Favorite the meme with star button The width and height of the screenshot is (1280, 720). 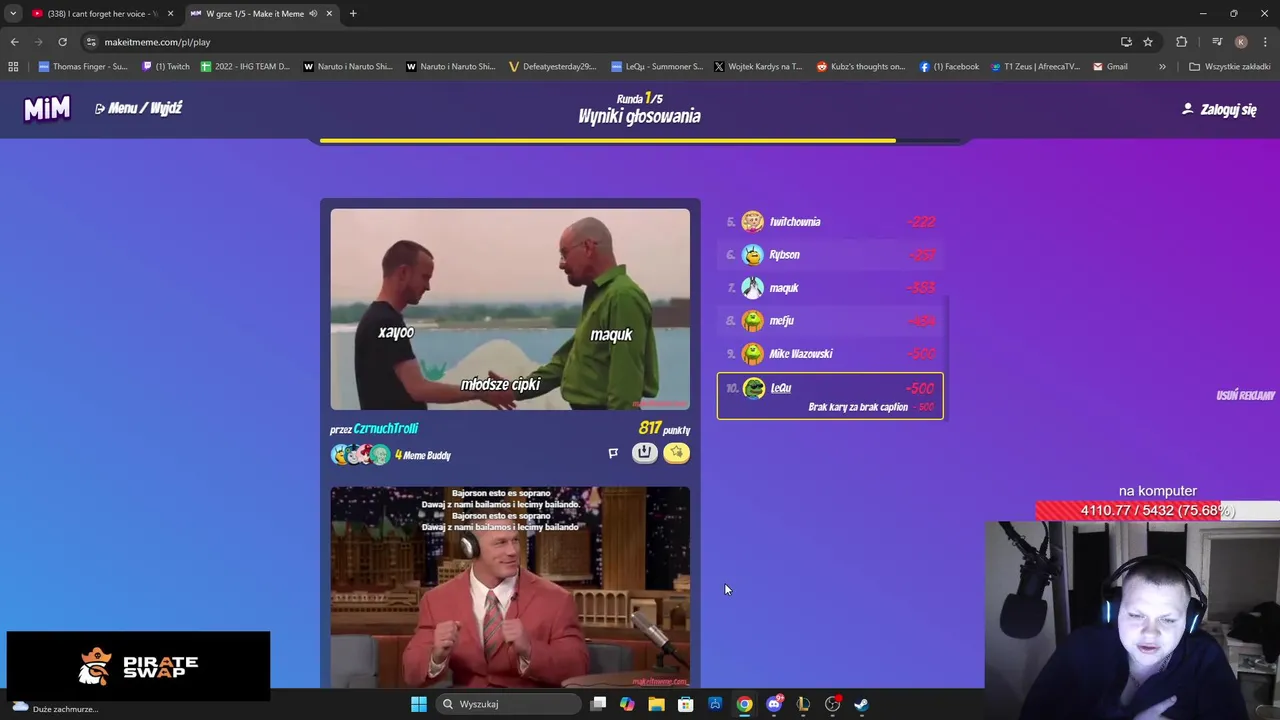[x=676, y=453]
